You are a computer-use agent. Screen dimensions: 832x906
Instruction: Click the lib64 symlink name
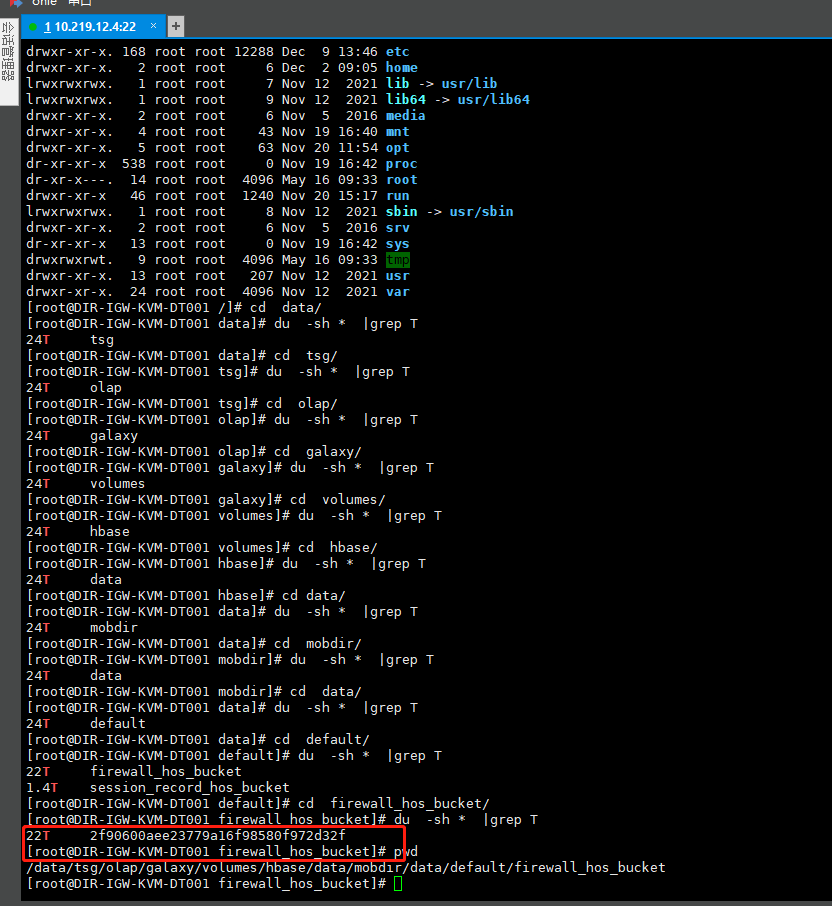pos(405,100)
